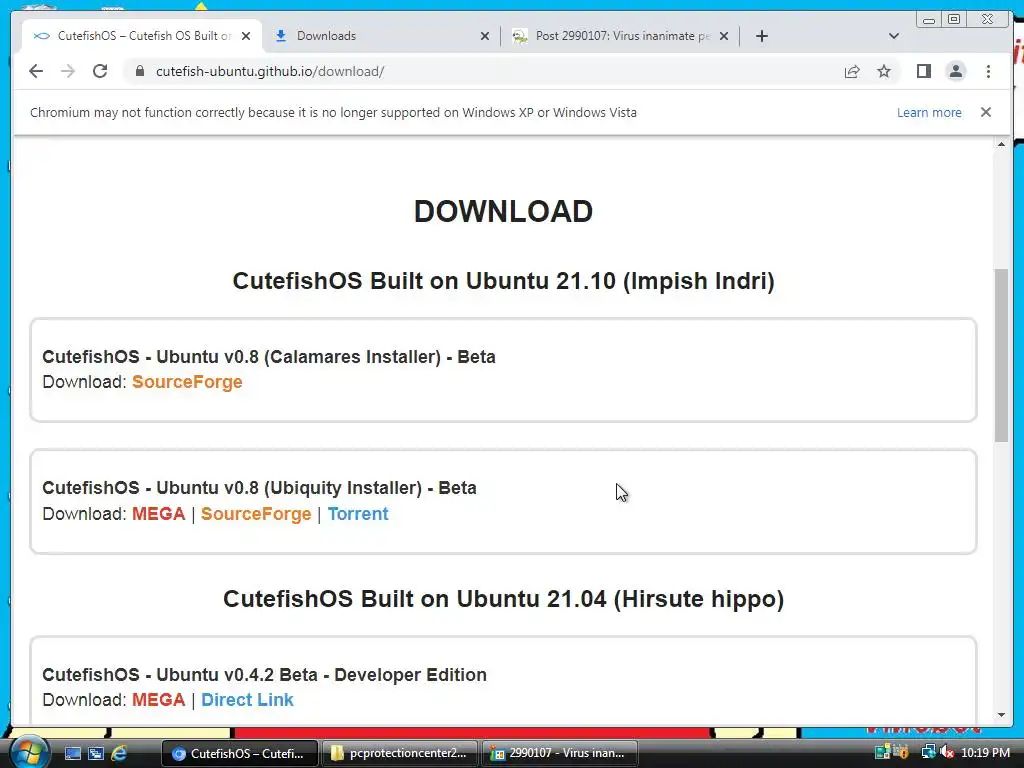This screenshot has height=768, width=1024.
Task: Open MEGA link for v0.4.2 Developer Edition
Action: [159, 700]
